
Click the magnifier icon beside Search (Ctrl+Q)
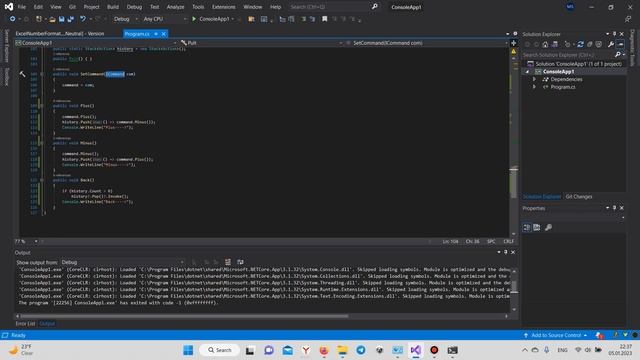click(375, 7)
